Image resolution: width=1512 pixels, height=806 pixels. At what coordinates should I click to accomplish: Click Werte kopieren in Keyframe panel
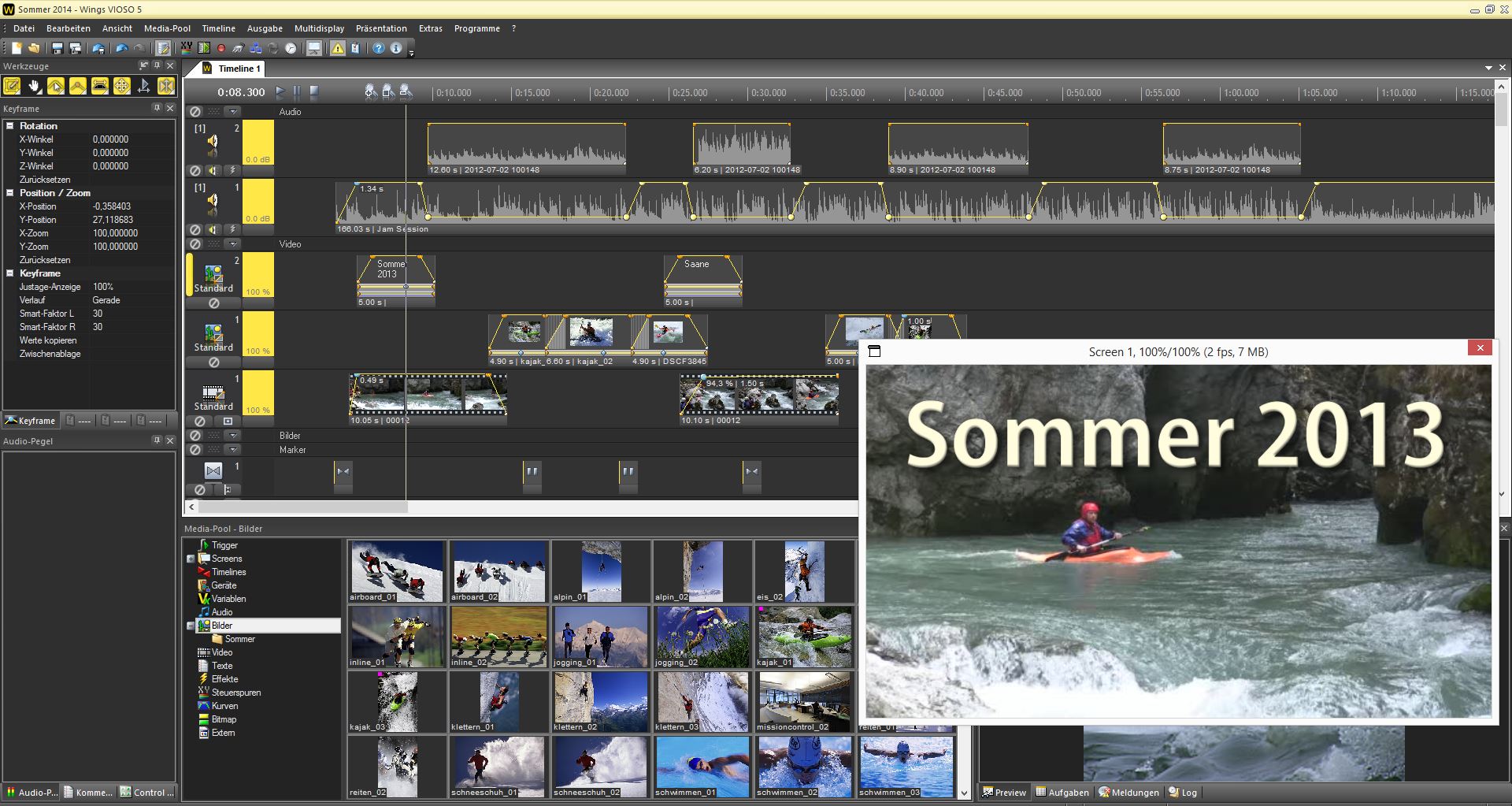click(48, 340)
